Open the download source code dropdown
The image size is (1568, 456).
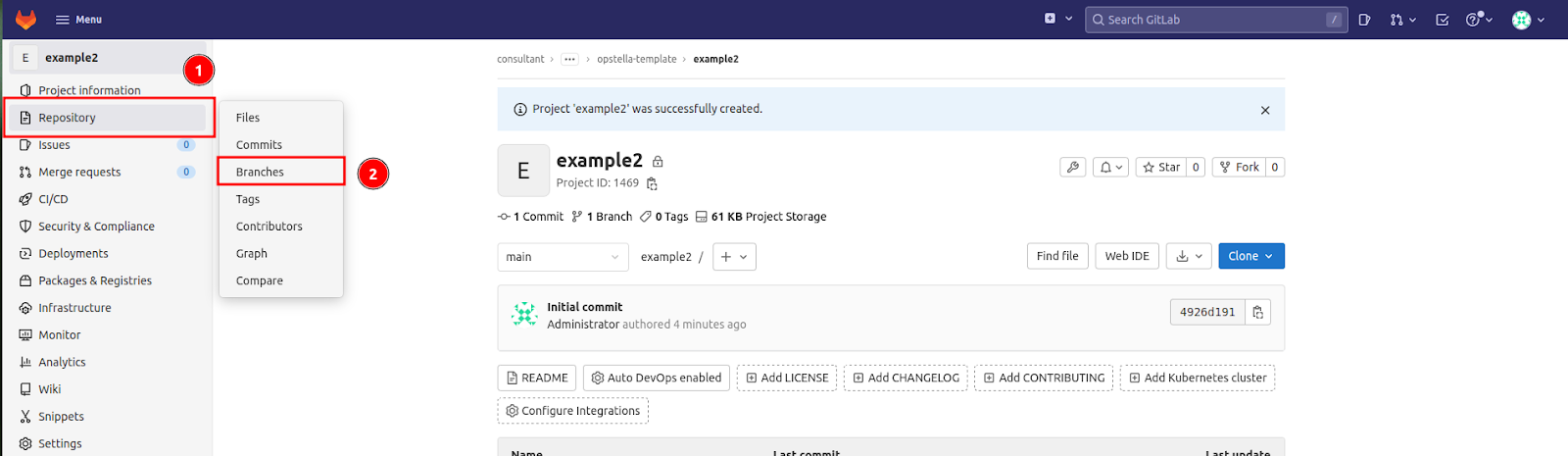click(1189, 256)
